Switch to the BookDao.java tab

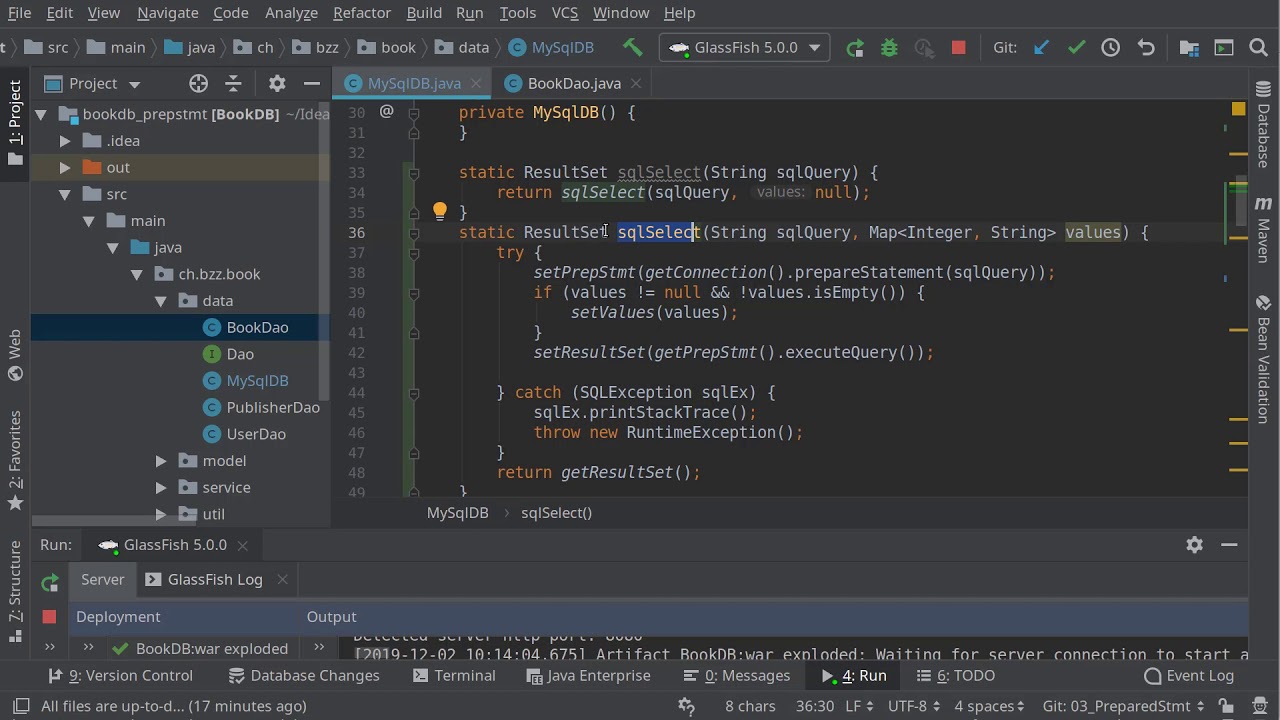[x=574, y=83]
